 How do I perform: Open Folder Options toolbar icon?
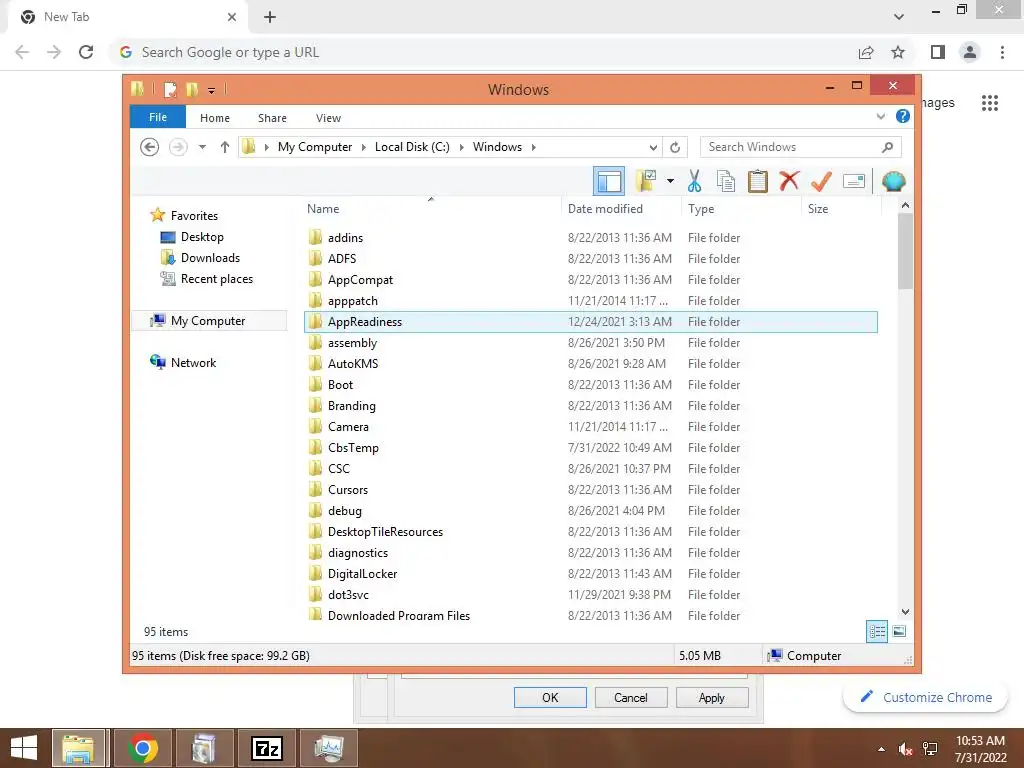645,181
